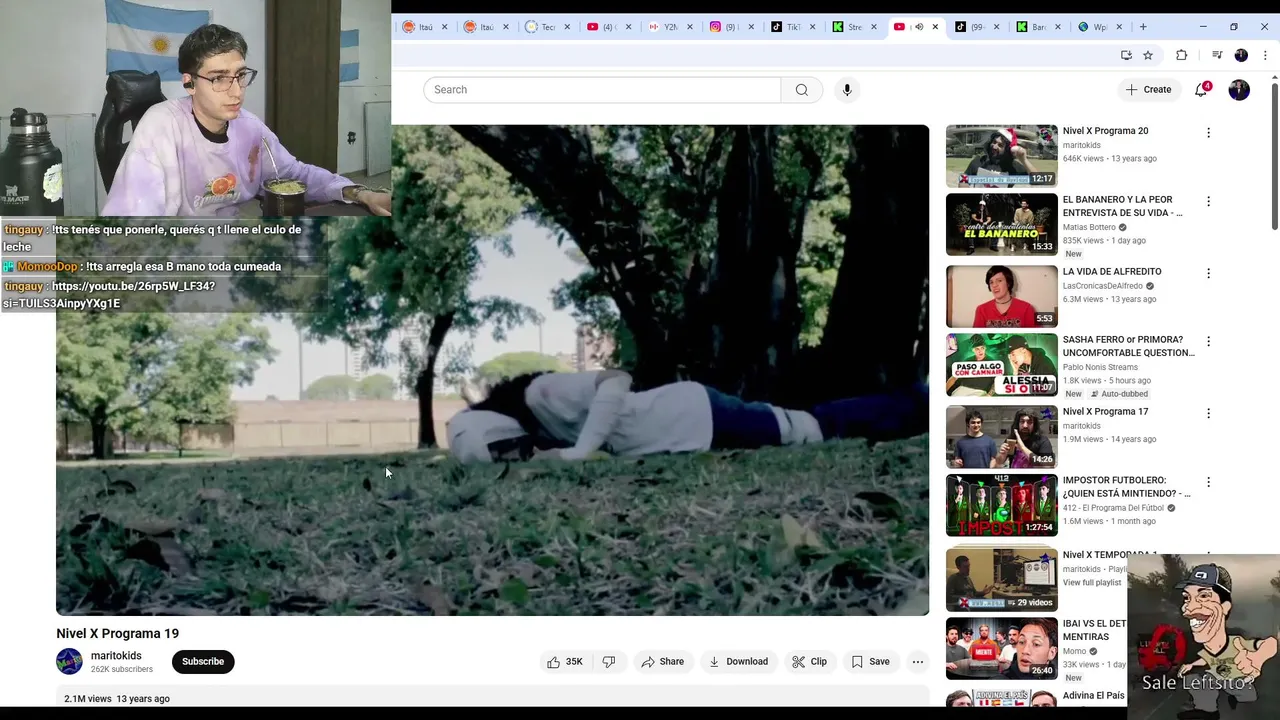Open the Nivel X Programa 20 thumbnail
The width and height of the screenshot is (1280, 720).
pyautogui.click(x=1001, y=156)
